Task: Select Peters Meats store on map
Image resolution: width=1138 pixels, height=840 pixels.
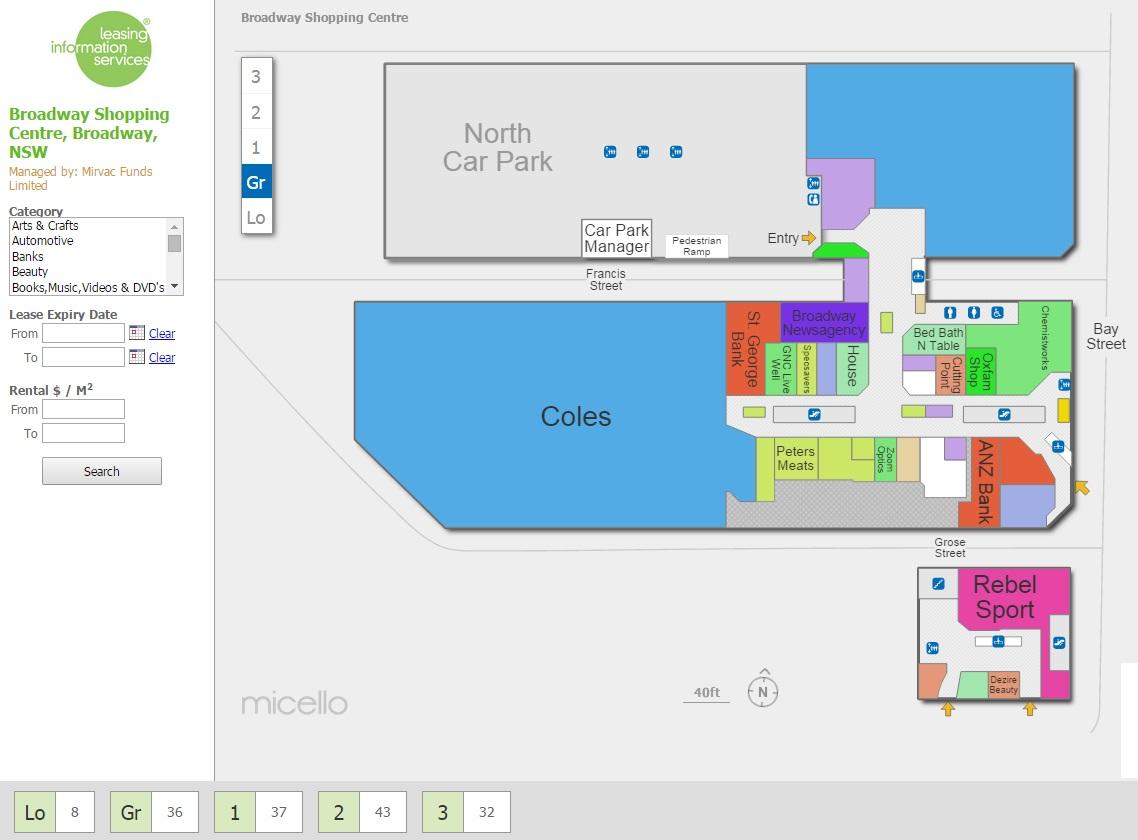Action: coord(796,458)
